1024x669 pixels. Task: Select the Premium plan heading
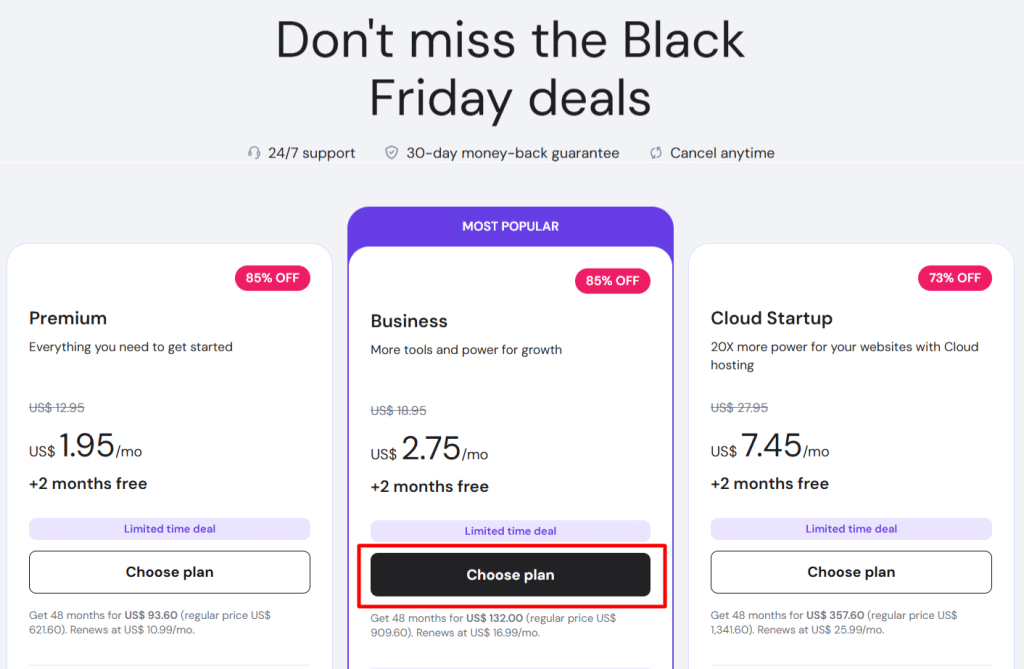tap(68, 318)
